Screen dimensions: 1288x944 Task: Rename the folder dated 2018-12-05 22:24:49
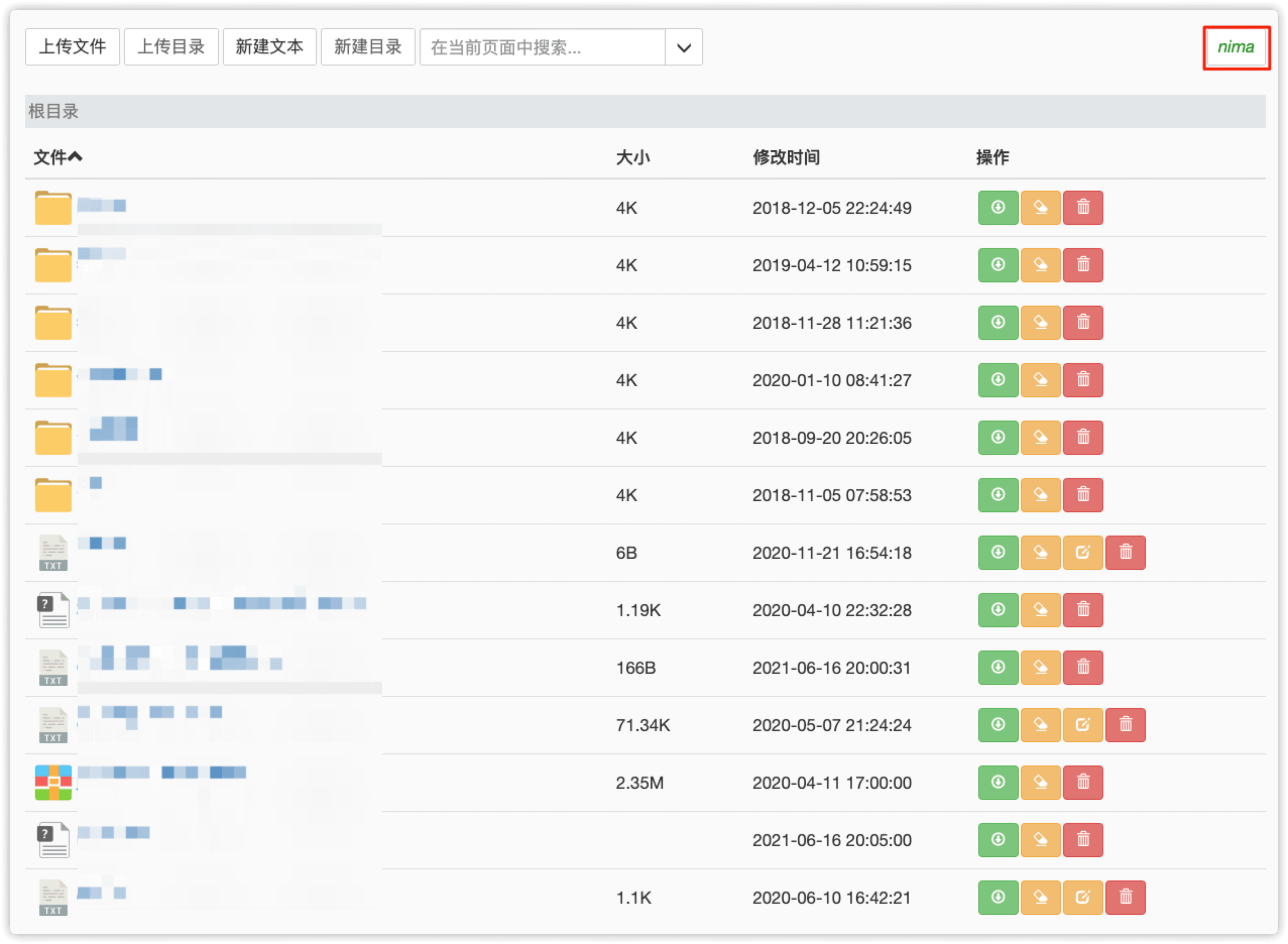tap(1040, 207)
